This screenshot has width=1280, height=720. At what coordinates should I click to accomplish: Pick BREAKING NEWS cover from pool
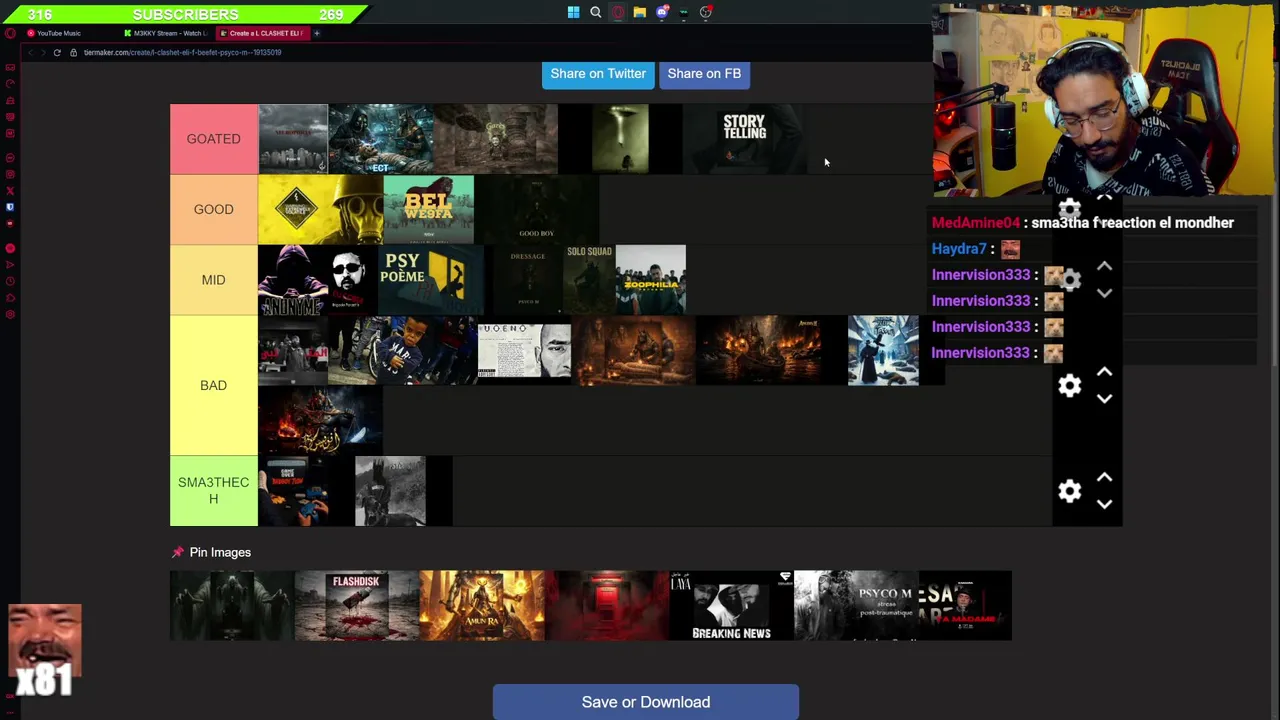[732, 605]
